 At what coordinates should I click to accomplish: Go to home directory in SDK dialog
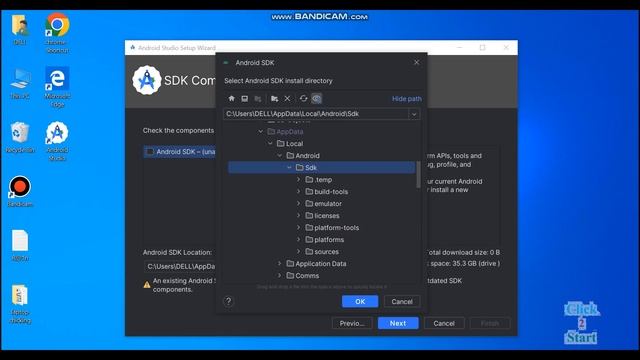click(x=231, y=98)
